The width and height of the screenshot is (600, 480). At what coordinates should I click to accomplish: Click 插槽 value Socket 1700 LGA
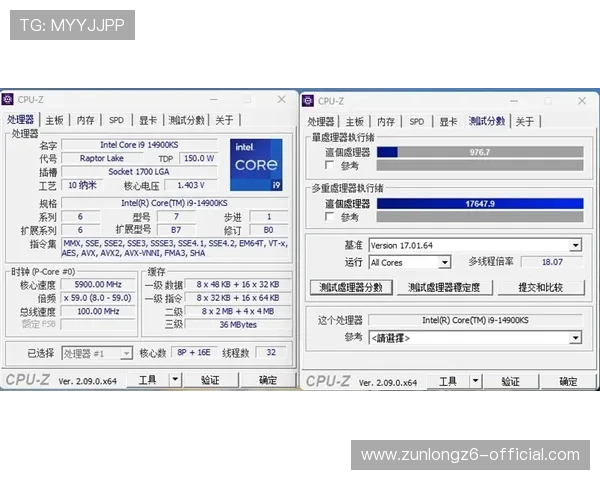tap(139, 171)
